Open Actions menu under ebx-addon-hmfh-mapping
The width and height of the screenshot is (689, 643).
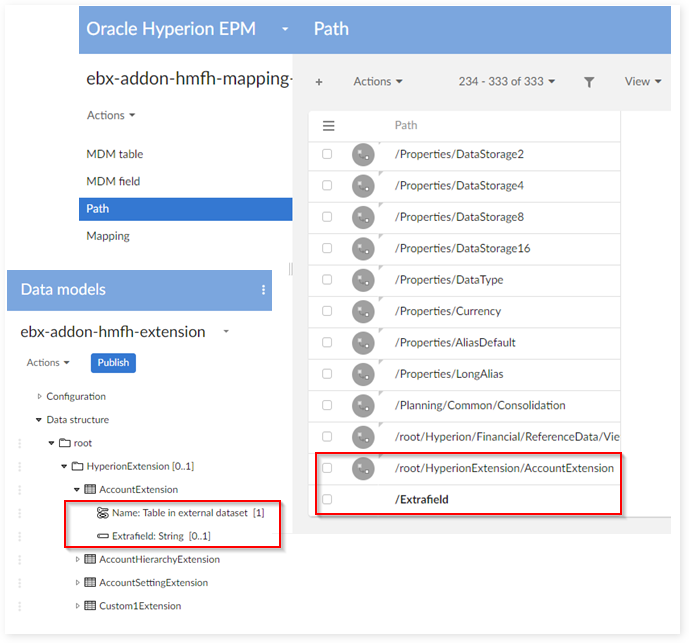(111, 115)
